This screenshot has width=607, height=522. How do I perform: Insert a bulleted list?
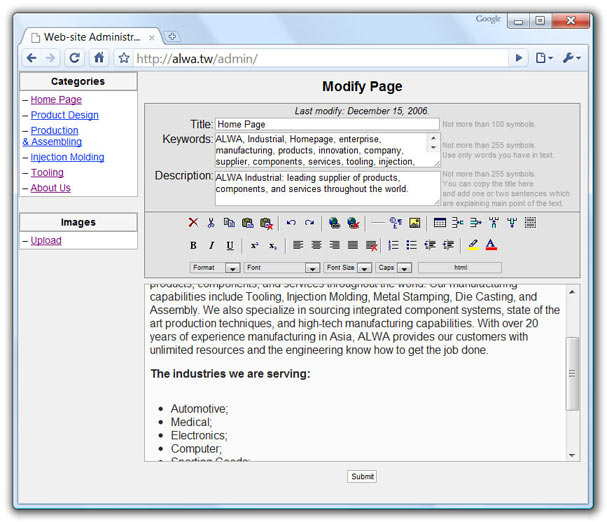pyautogui.click(x=412, y=245)
